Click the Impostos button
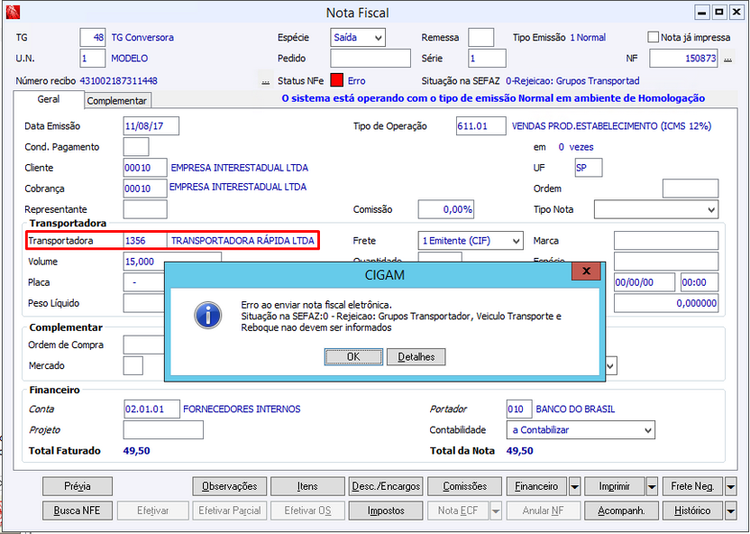This screenshot has height=534, width=750. coord(386,511)
